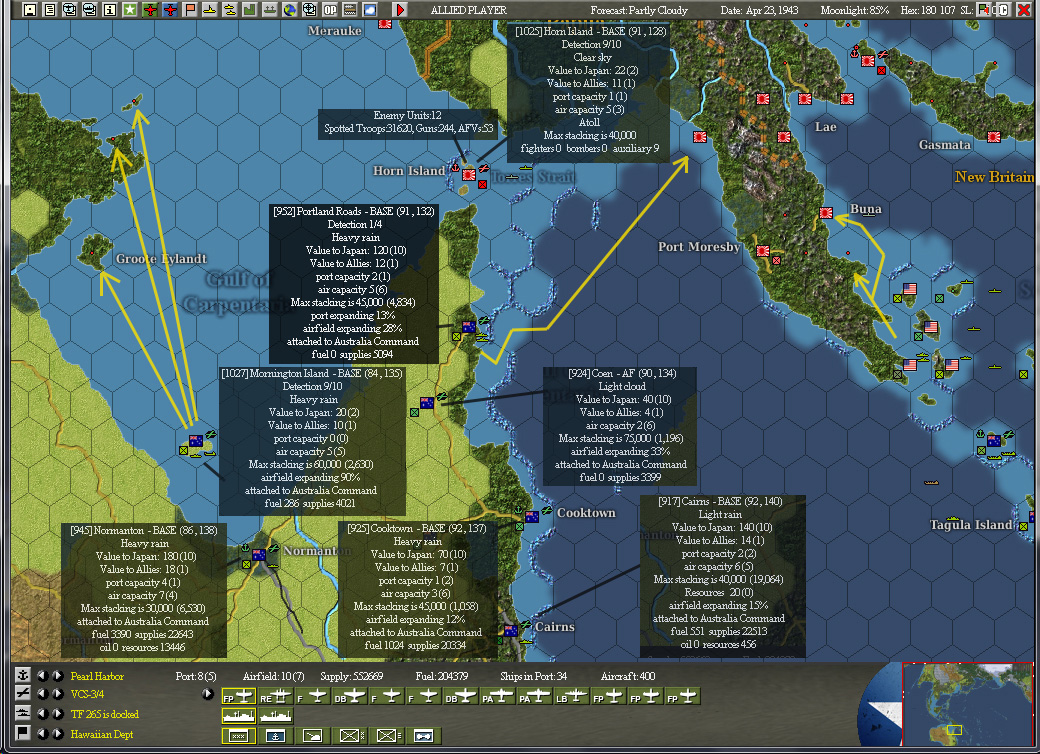1040x754 pixels.
Task: Open Pearl Harbor base name link
Action: click(97, 676)
